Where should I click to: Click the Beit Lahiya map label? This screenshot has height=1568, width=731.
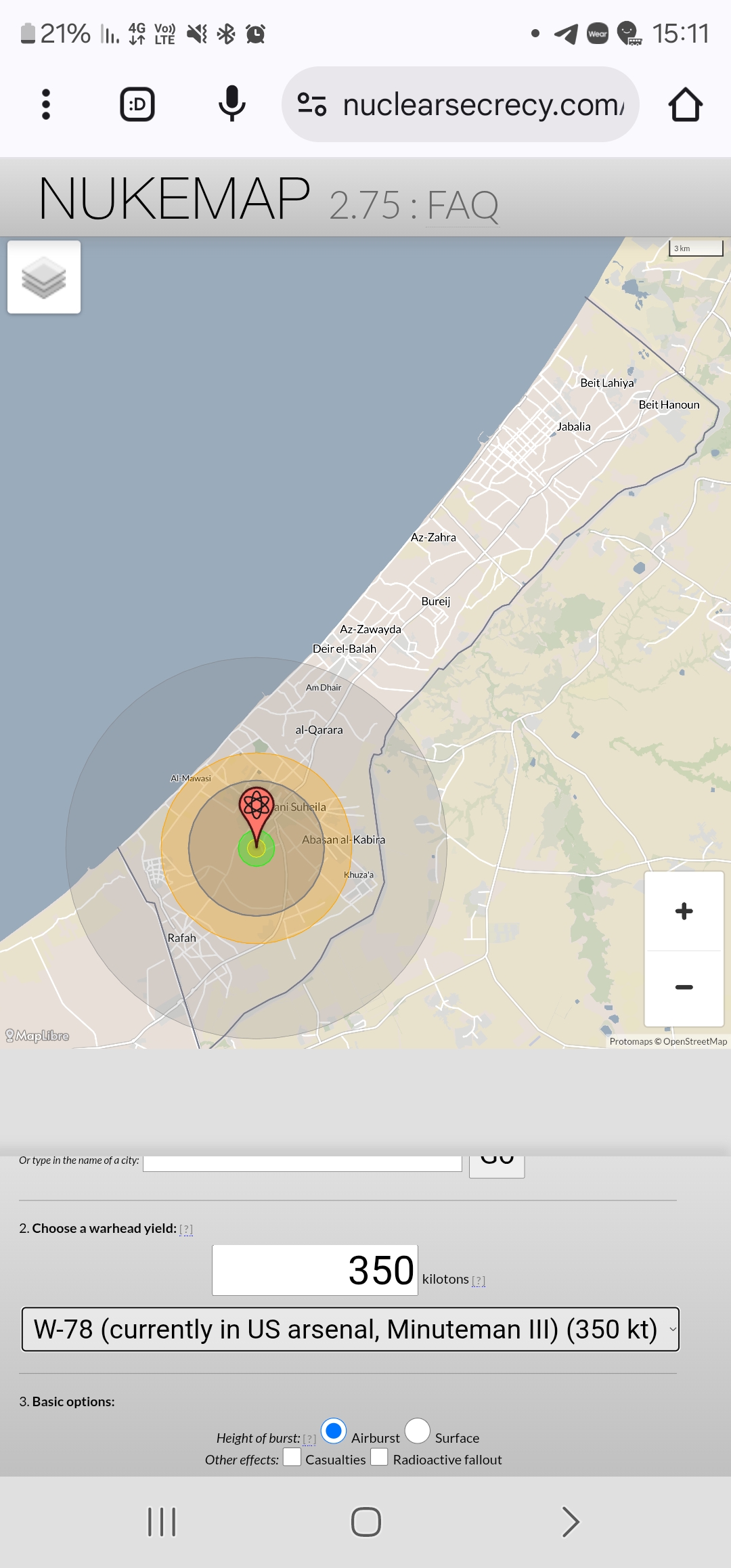607,383
